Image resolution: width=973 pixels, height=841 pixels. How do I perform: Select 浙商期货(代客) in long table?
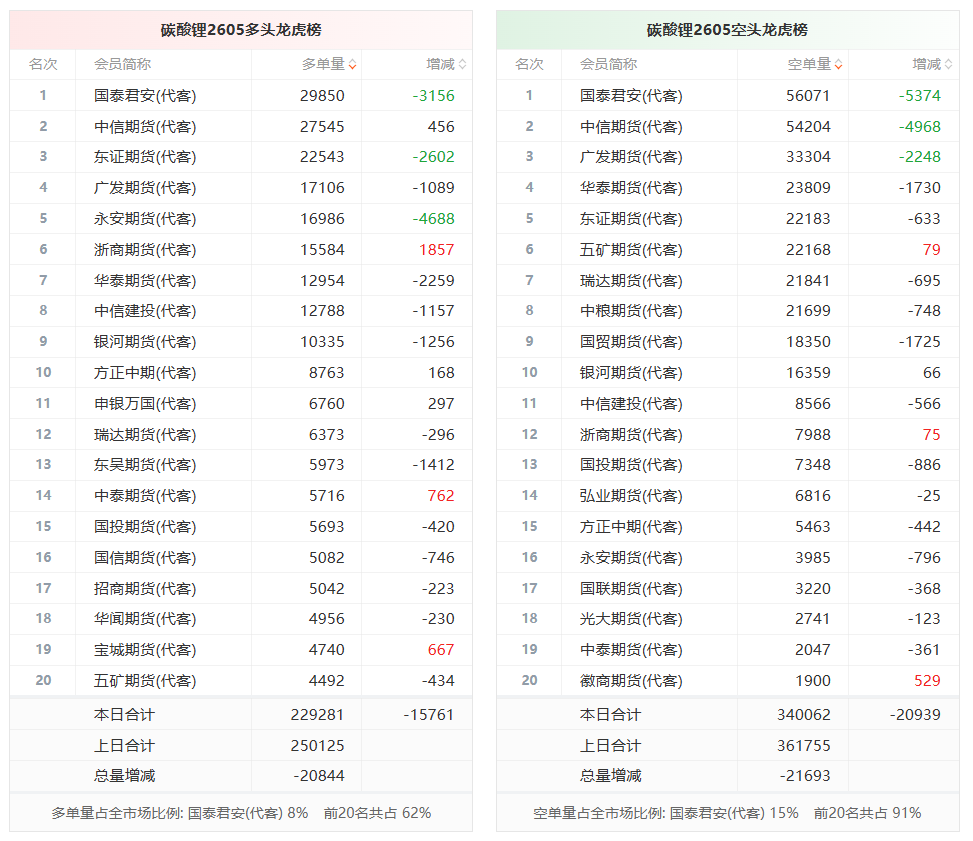[x=145, y=250]
